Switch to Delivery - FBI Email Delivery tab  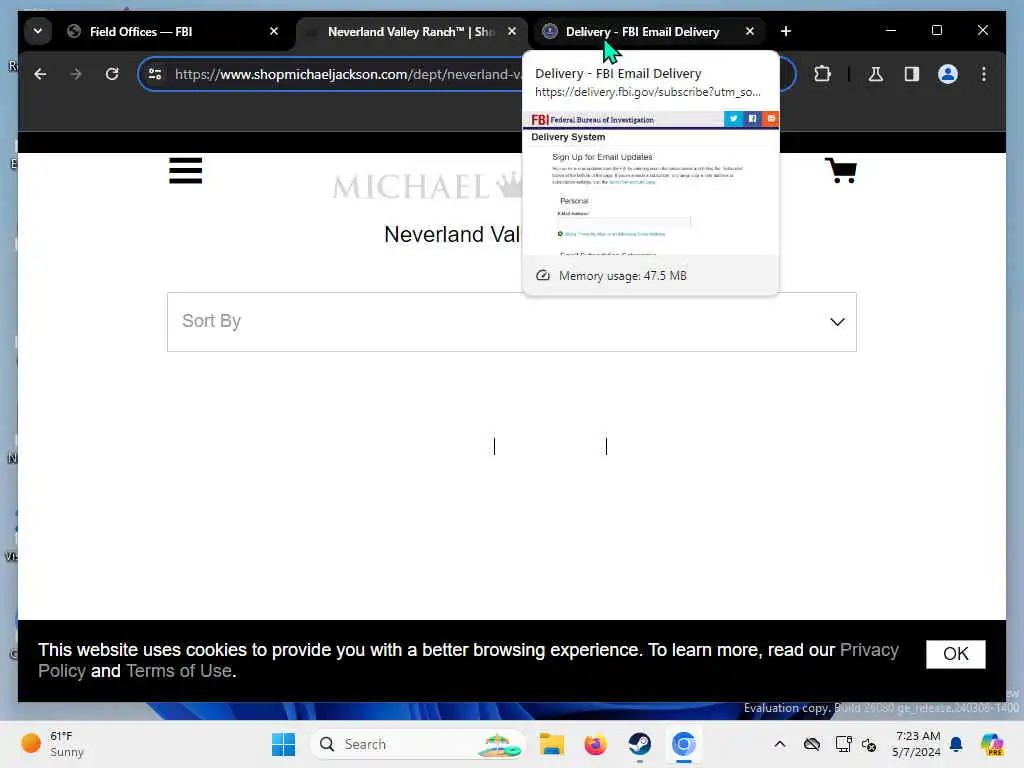643,31
